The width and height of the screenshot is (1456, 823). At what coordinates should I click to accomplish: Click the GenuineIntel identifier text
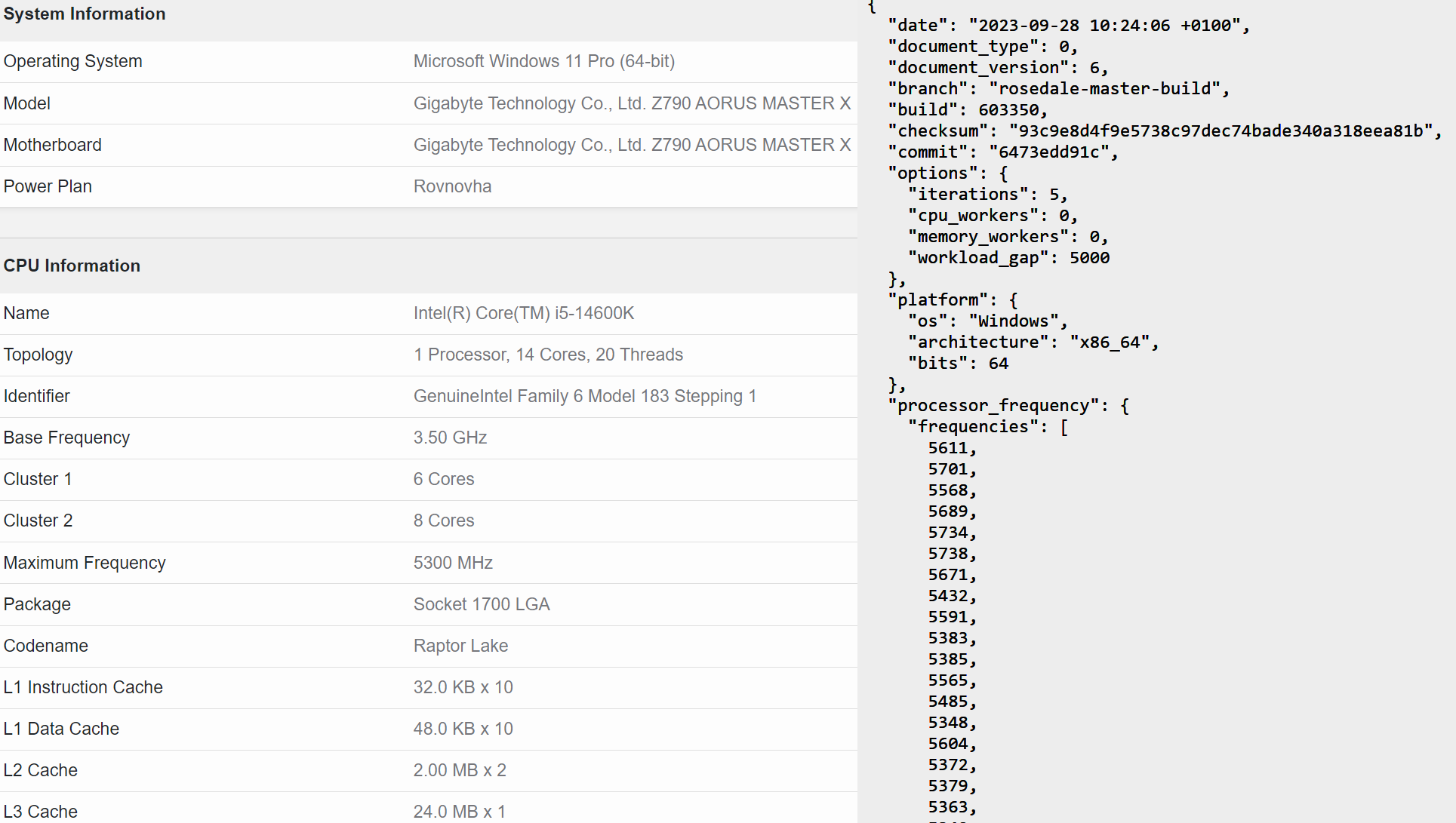point(584,396)
